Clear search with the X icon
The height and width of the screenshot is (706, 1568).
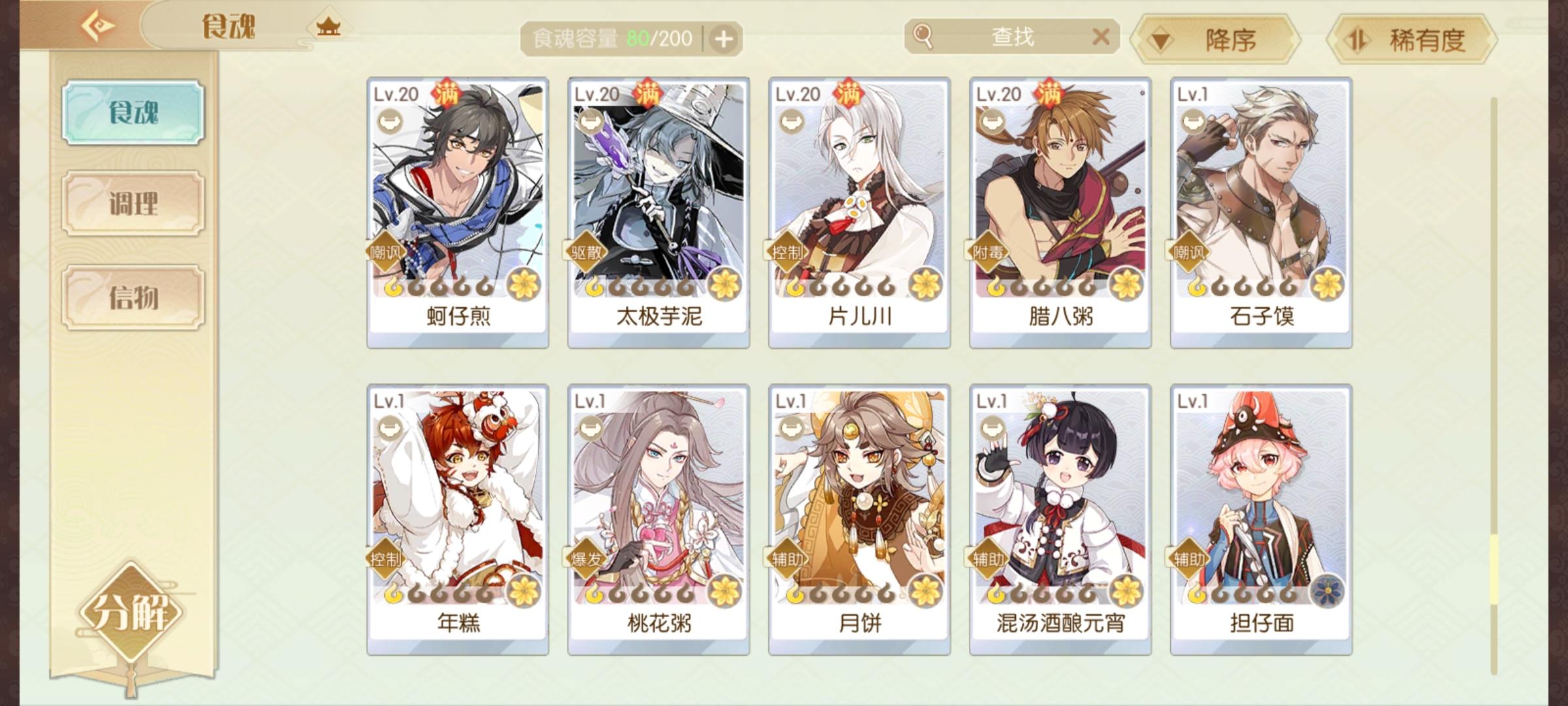[x=1101, y=37]
